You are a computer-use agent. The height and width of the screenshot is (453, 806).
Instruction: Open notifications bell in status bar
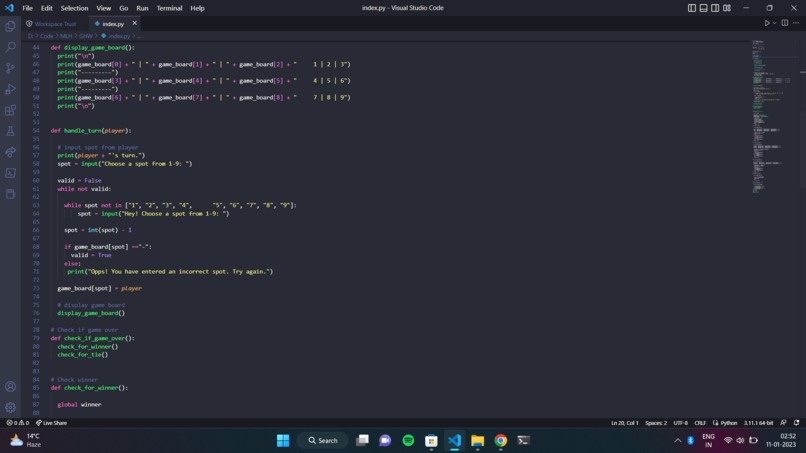point(796,423)
